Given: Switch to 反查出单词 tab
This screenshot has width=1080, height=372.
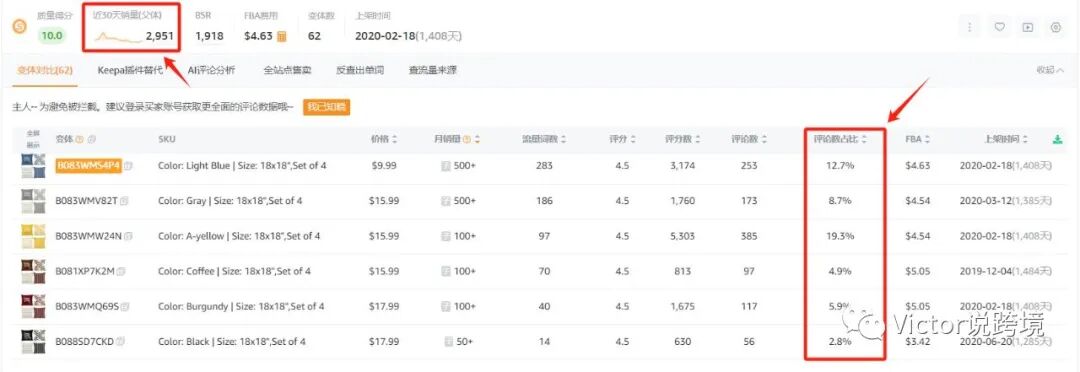Looking at the screenshot, I should click(360, 70).
